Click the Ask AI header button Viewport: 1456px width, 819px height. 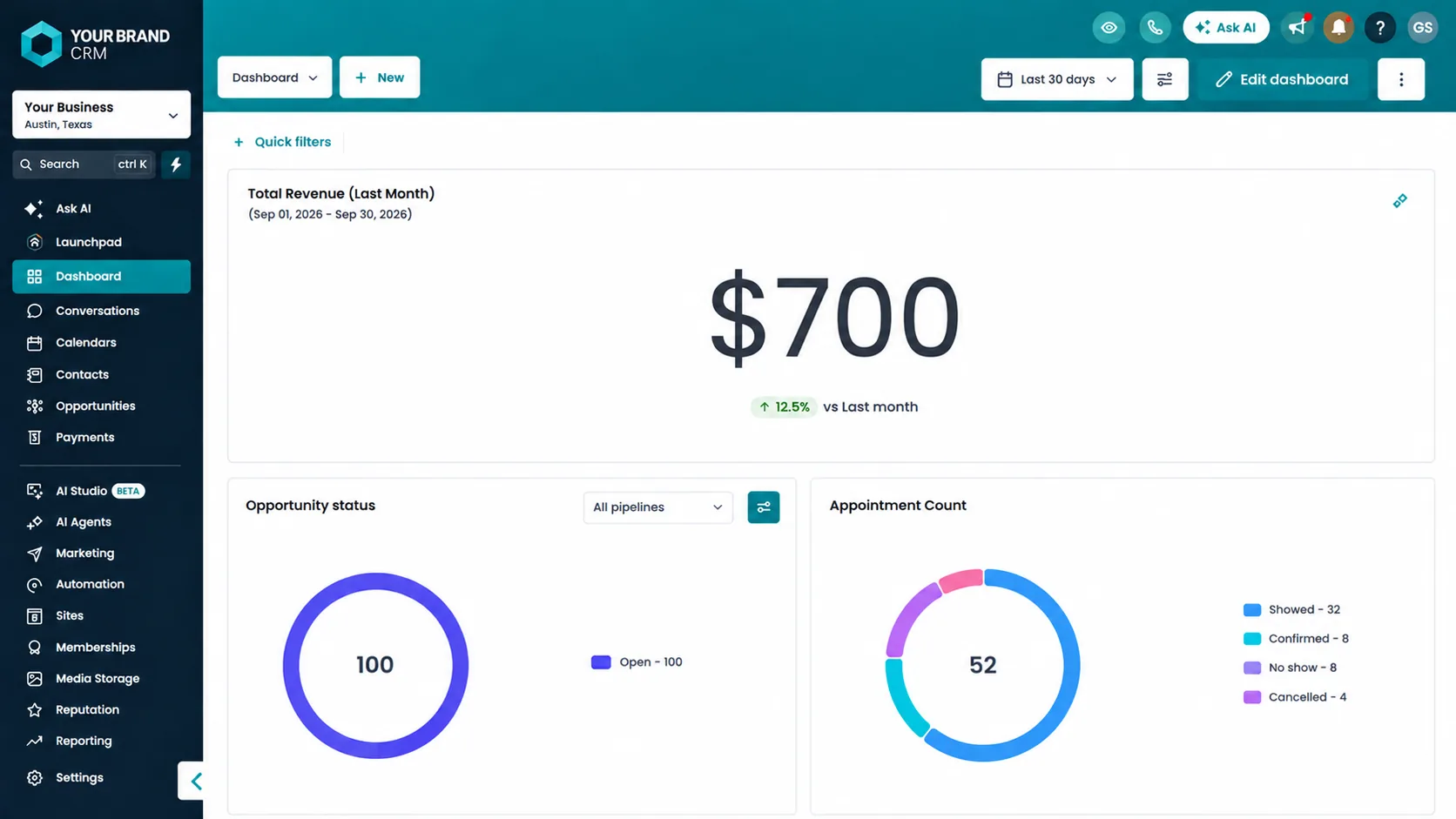point(1226,28)
